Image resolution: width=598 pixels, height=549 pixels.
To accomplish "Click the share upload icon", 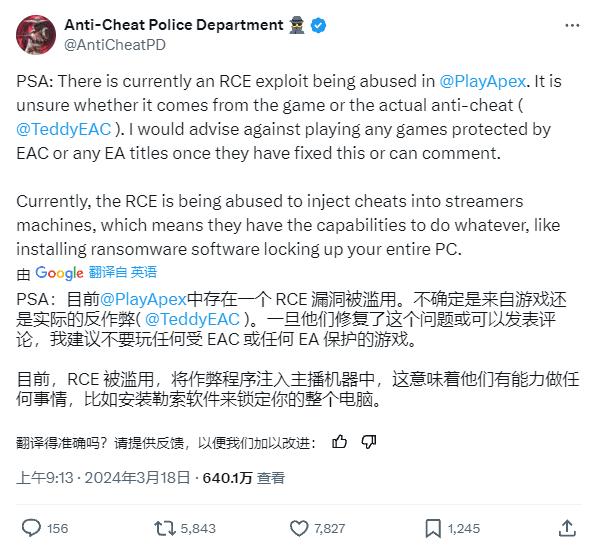I will (567, 528).
